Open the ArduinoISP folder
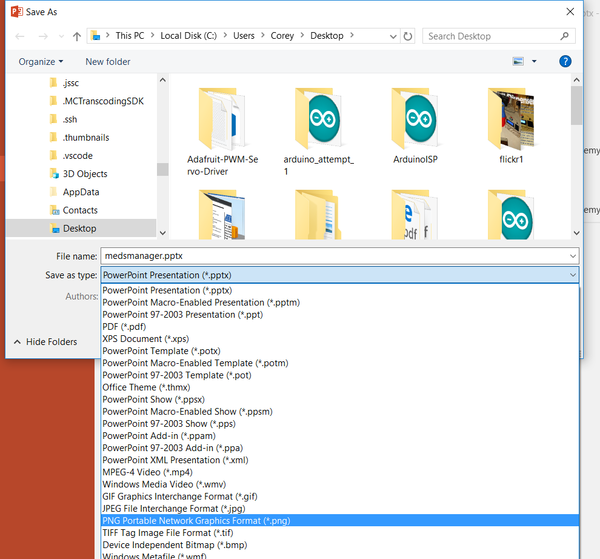Screen dimensions: 600x559 click(415, 126)
